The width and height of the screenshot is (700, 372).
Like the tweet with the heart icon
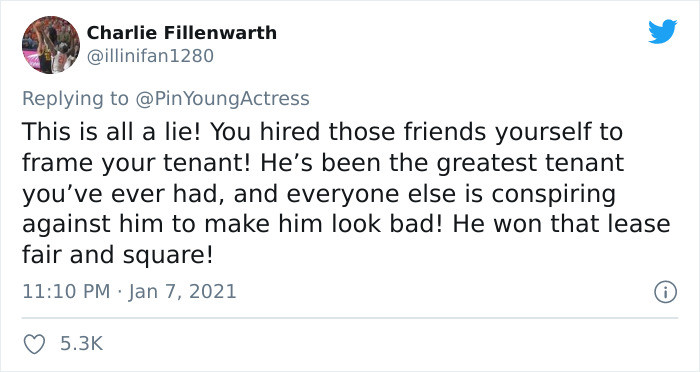click(x=34, y=344)
